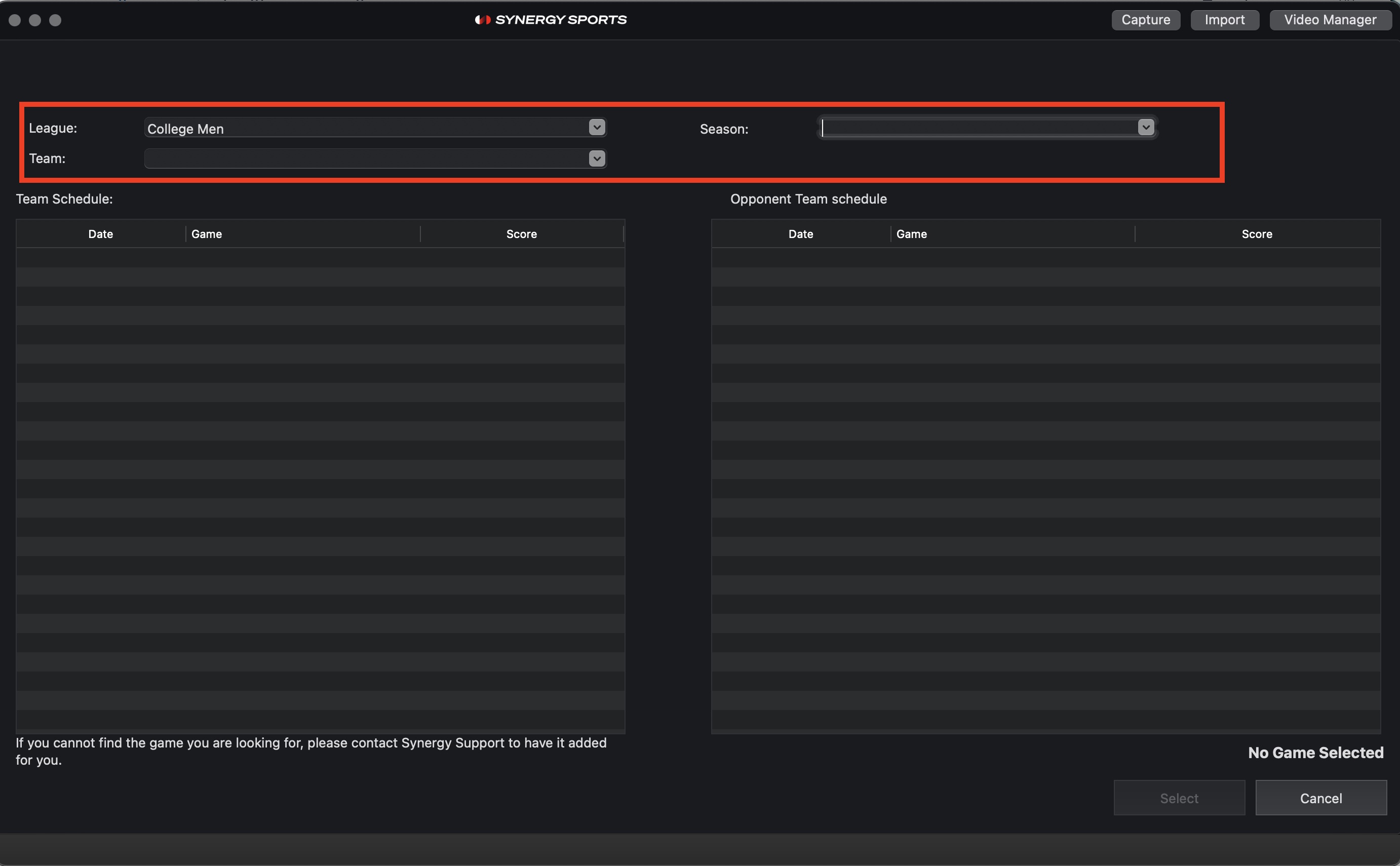Click the Capture button
Screen dimensions: 1400x866
pos(1146,20)
